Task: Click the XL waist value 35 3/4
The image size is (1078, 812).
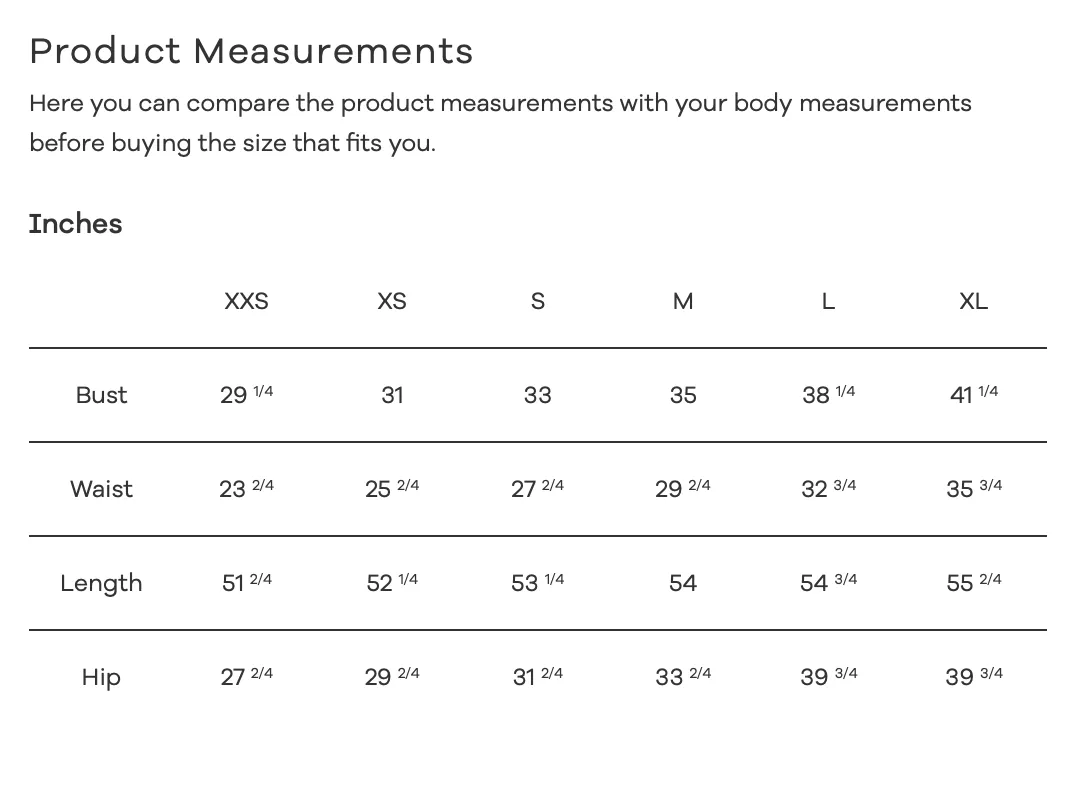Action: (x=974, y=488)
